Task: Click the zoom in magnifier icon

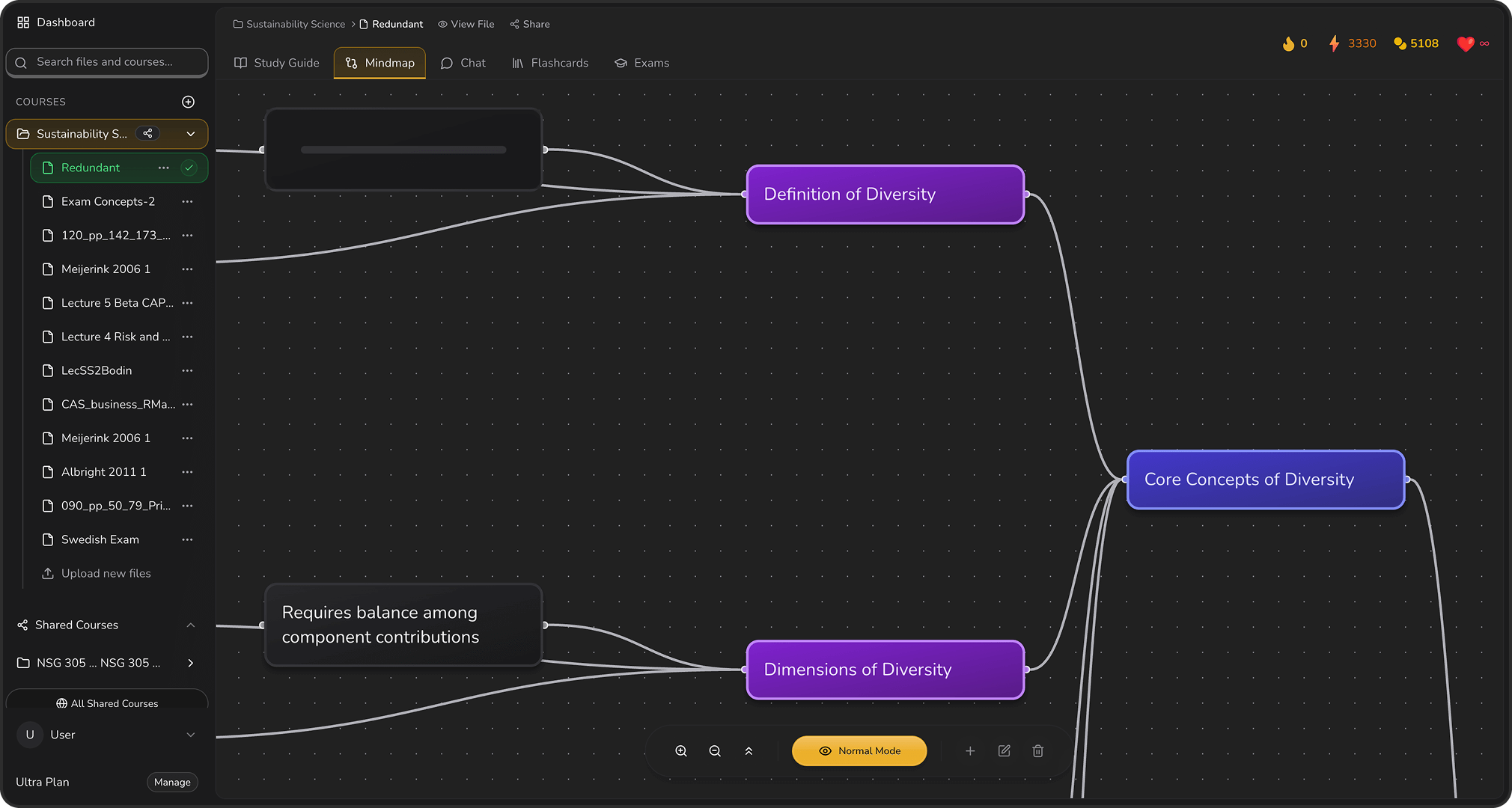Action: click(x=681, y=751)
